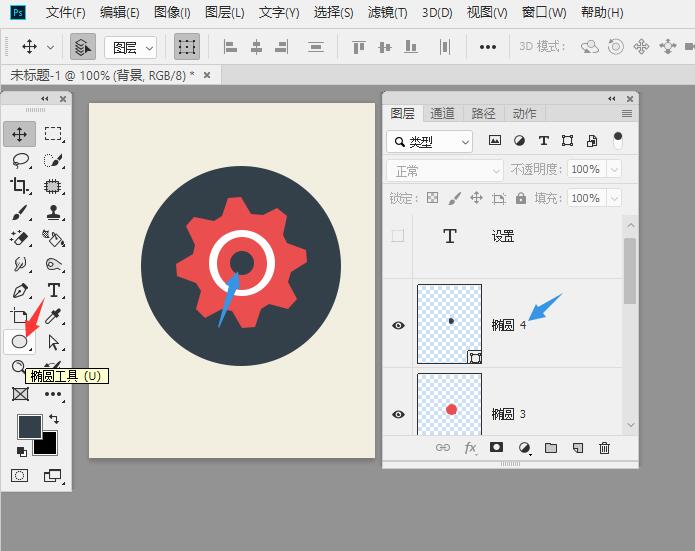695x551 pixels.
Task: Select the 椭圆 4 layer thumbnail
Action: [449, 323]
